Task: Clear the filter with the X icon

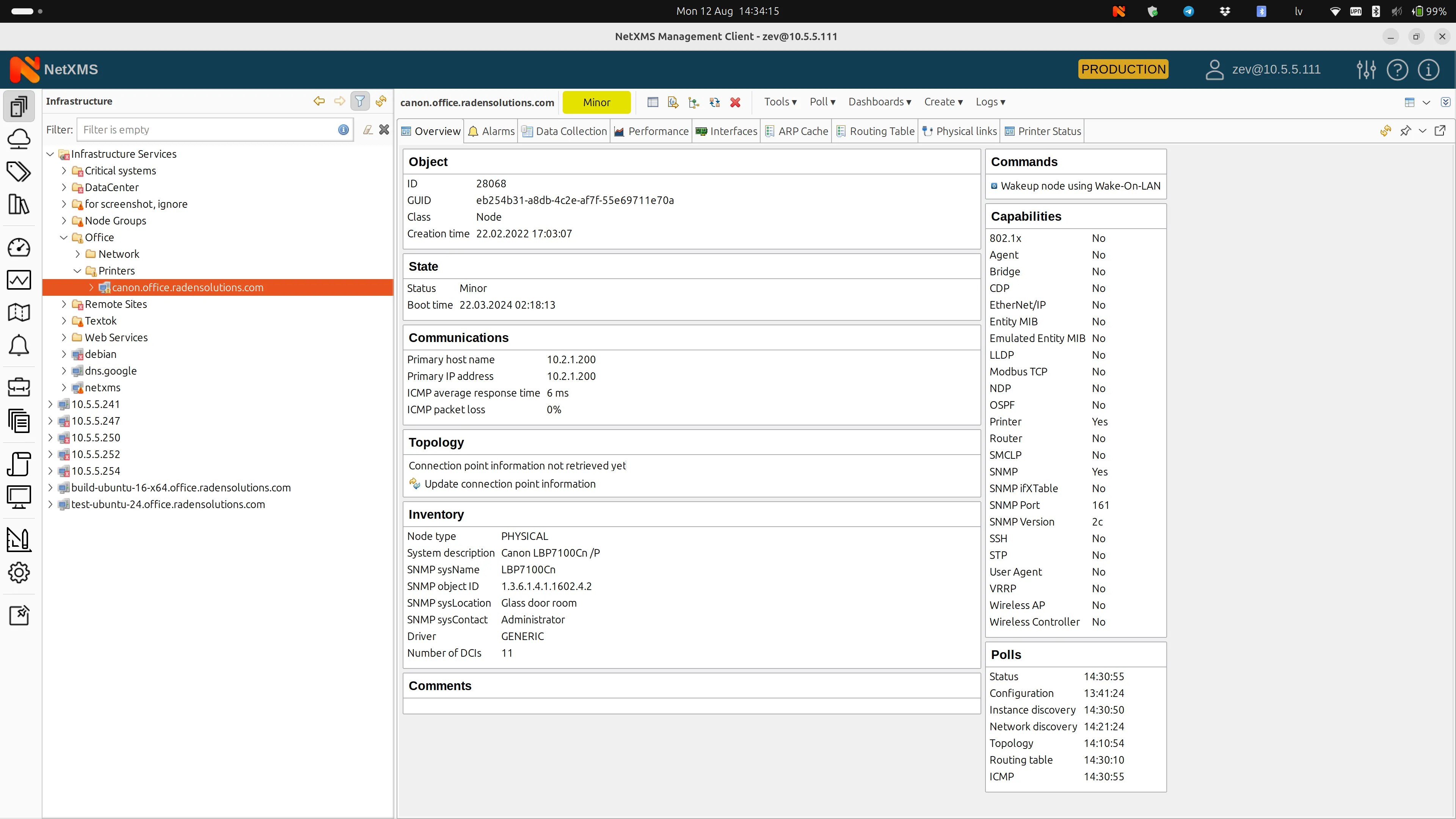Action: 384,129
